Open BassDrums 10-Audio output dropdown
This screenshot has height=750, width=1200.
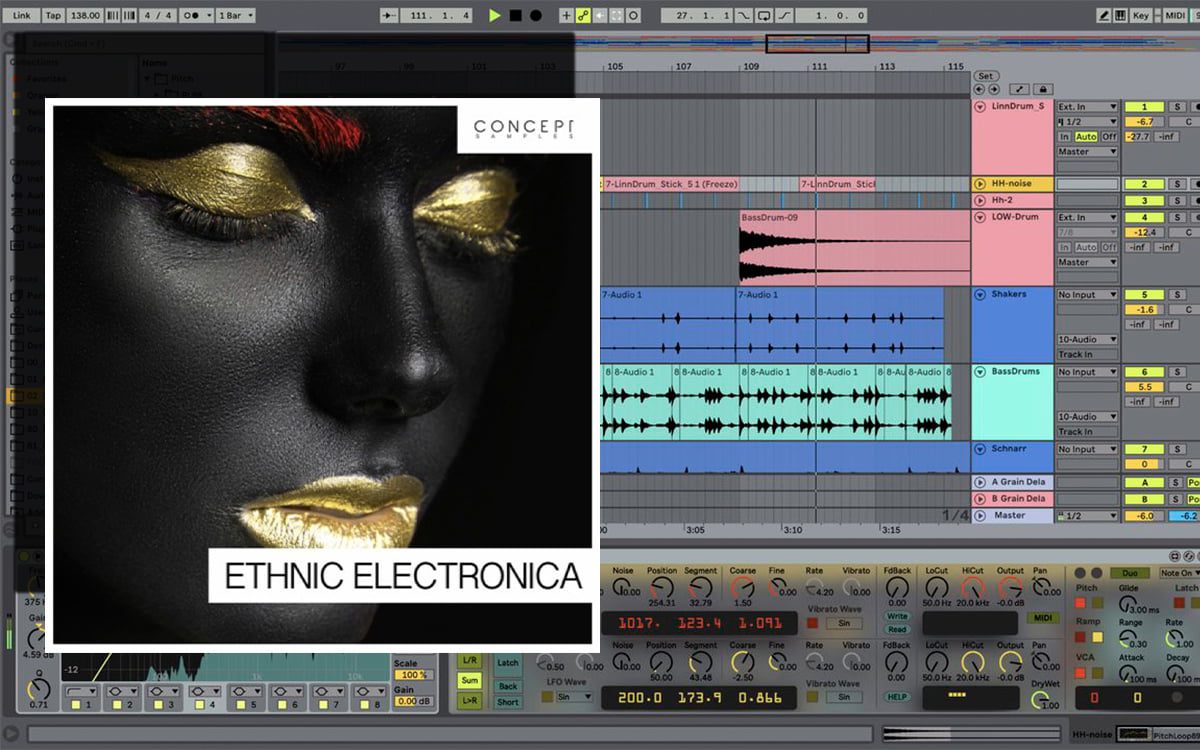[1088, 416]
